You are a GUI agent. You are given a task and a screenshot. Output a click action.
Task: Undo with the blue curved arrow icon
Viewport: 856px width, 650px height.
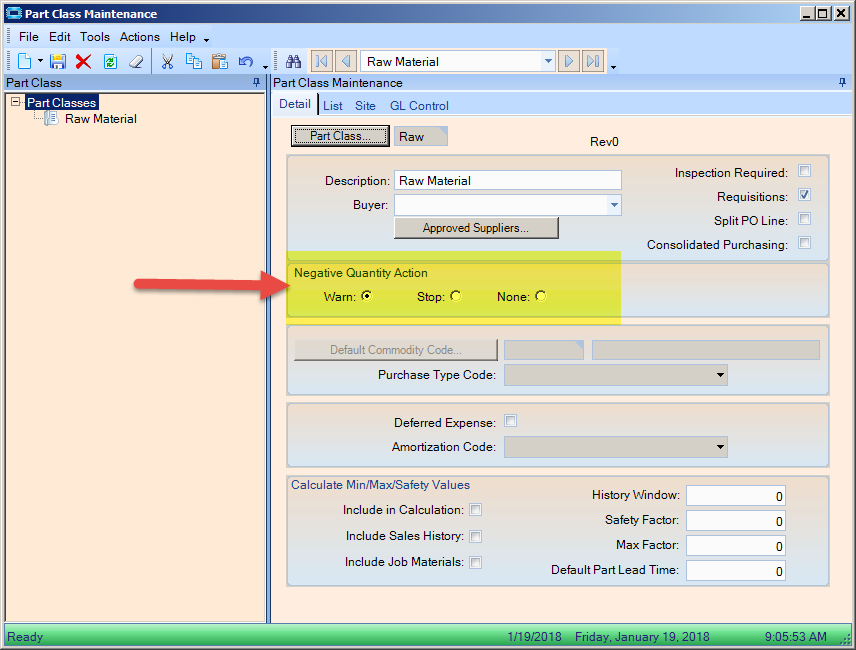[246, 61]
